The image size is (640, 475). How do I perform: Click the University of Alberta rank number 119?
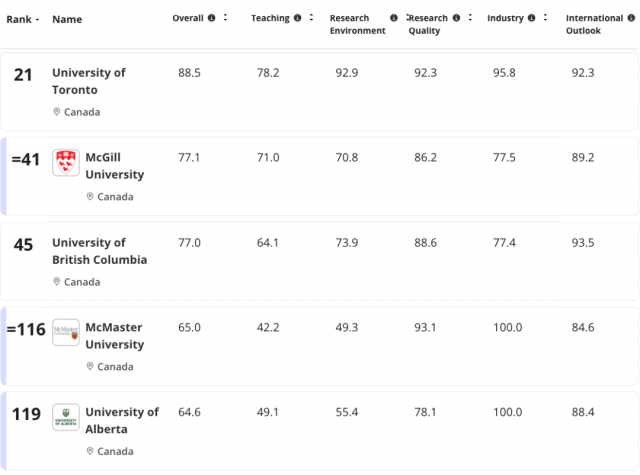pos(29,413)
